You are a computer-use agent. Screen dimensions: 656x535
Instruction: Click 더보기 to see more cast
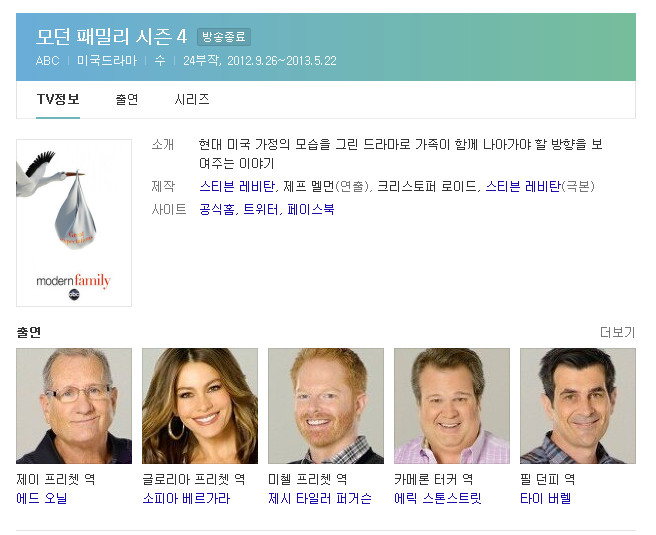click(x=618, y=333)
